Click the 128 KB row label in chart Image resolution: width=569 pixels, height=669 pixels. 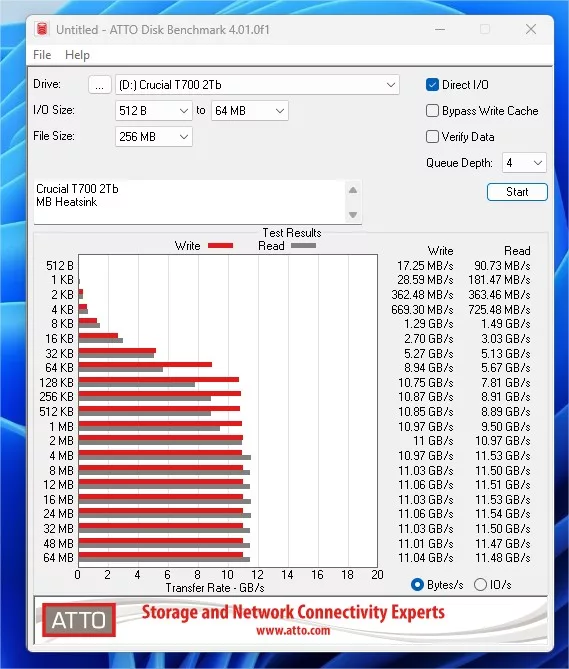[x=56, y=383]
